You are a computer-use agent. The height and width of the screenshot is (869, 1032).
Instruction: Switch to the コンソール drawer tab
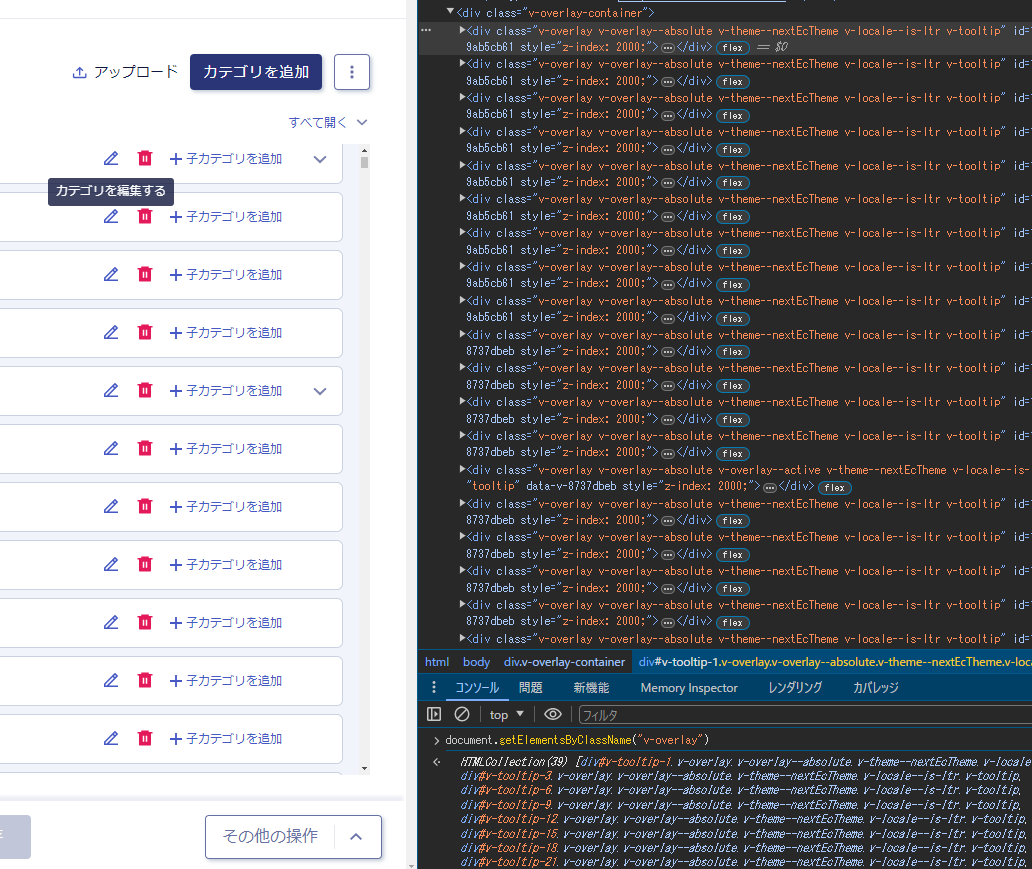point(477,687)
